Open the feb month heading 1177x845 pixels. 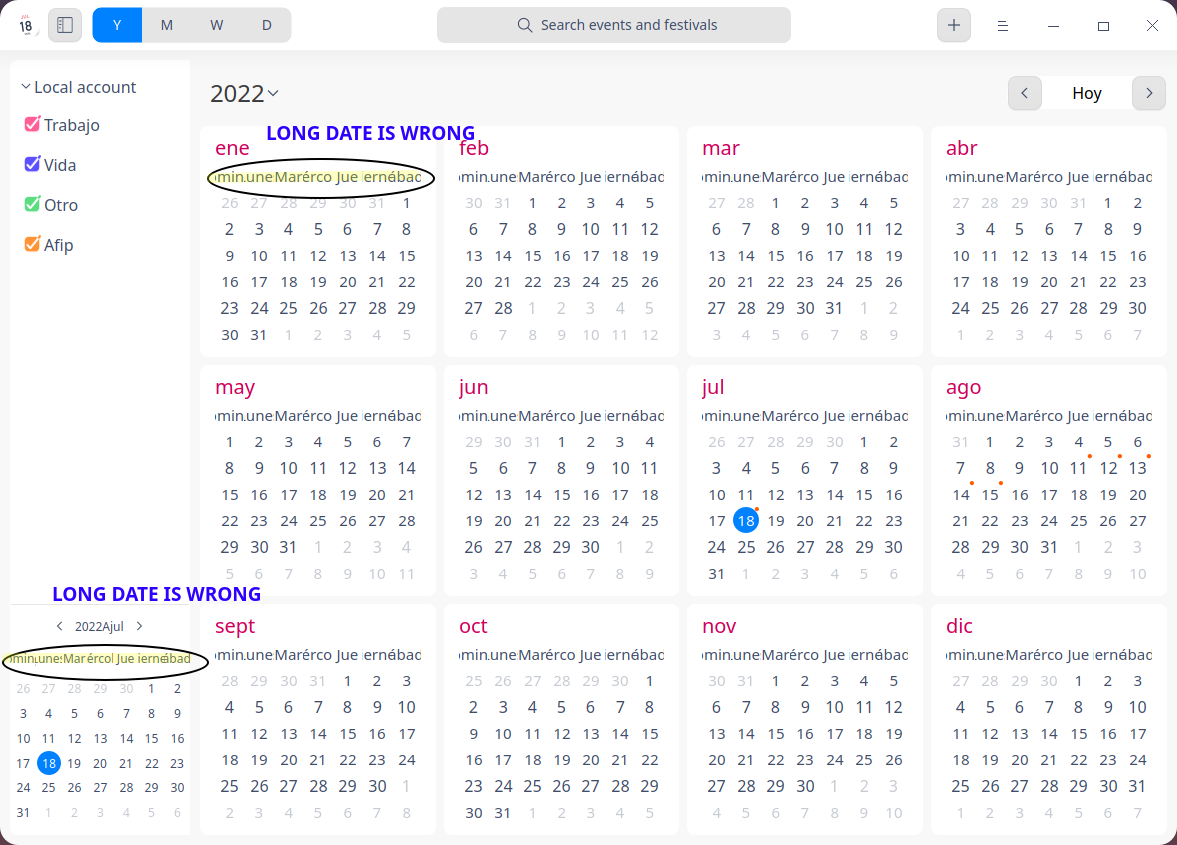click(474, 148)
